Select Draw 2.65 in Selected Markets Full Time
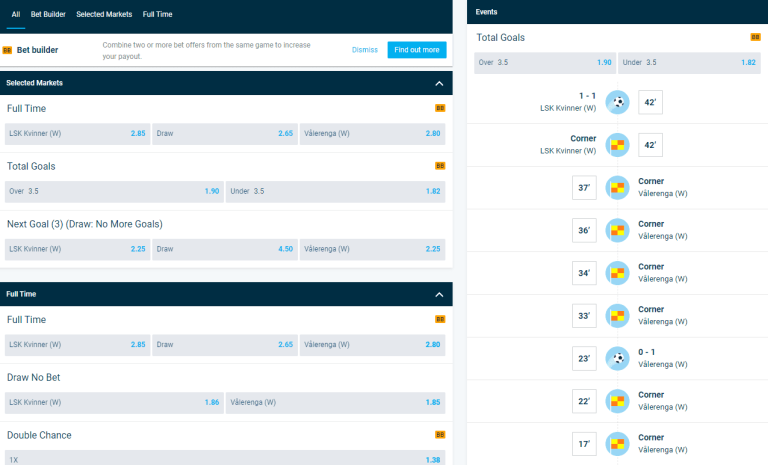Image resolution: width=768 pixels, height=465 pixels. pyautogui.click(x=225, y=134)
